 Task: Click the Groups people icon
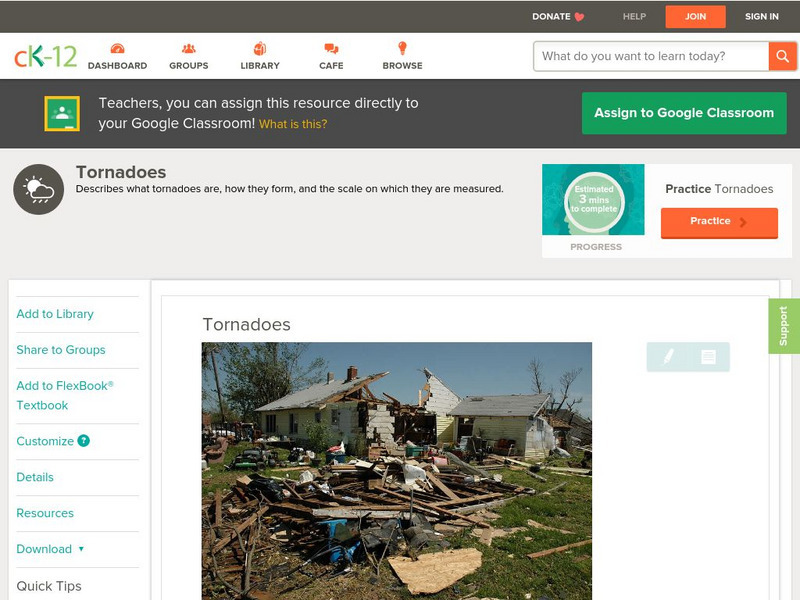coord(188,47)
